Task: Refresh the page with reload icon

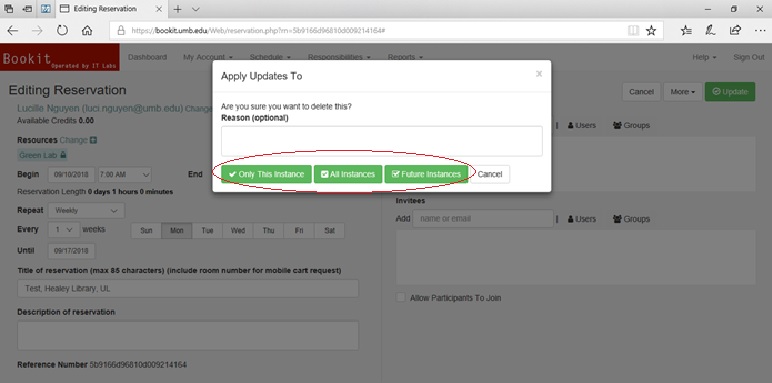Action: [x=62, y=31]
